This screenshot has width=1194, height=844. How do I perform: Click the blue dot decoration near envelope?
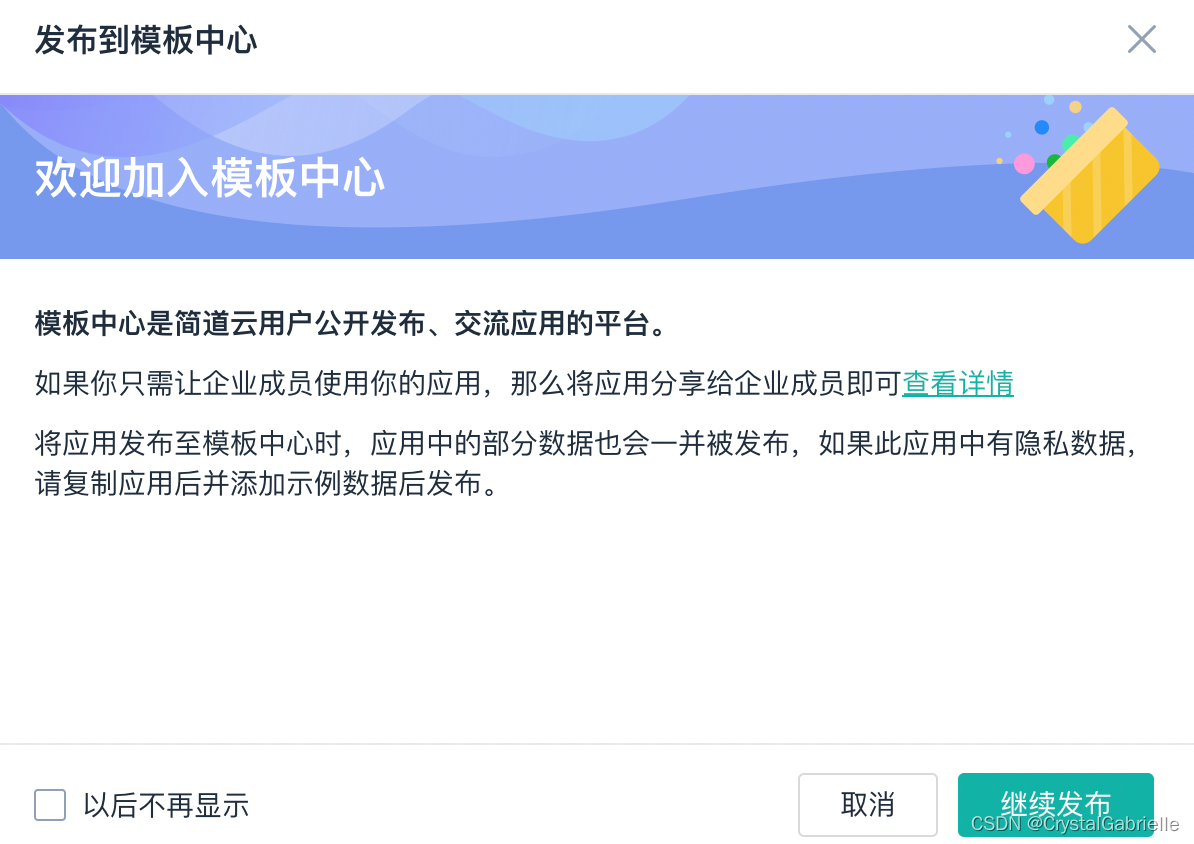pyautogui.click(x=1041, y=127)
